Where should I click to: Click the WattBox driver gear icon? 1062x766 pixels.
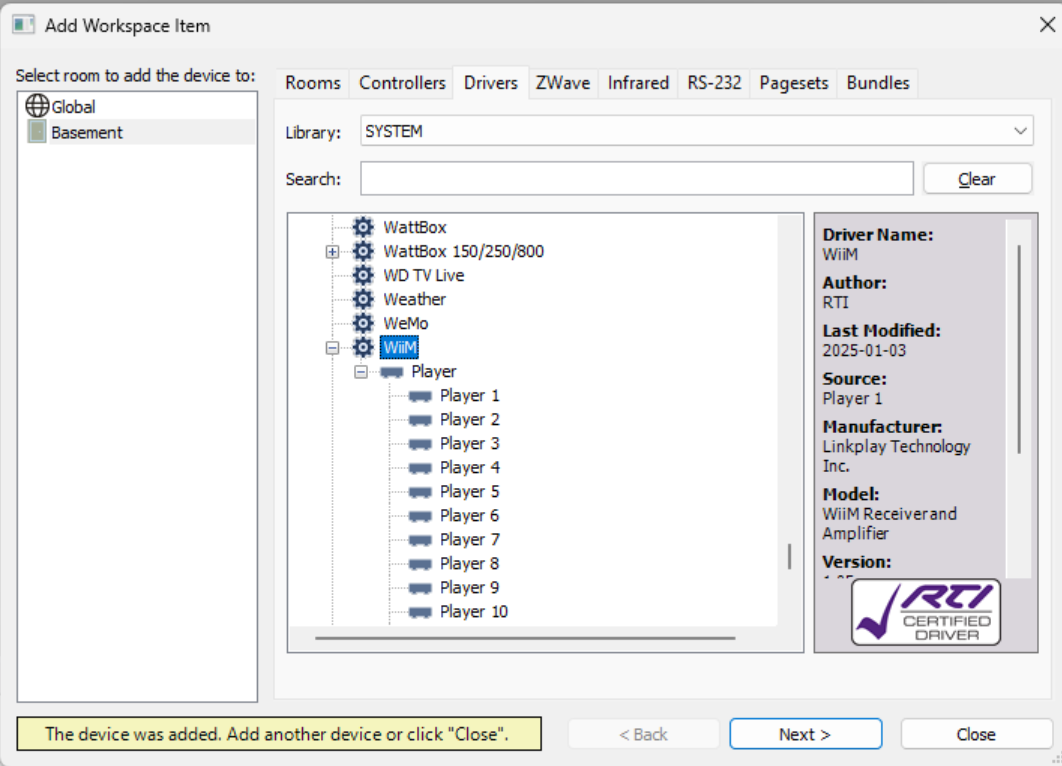(364, 227)
